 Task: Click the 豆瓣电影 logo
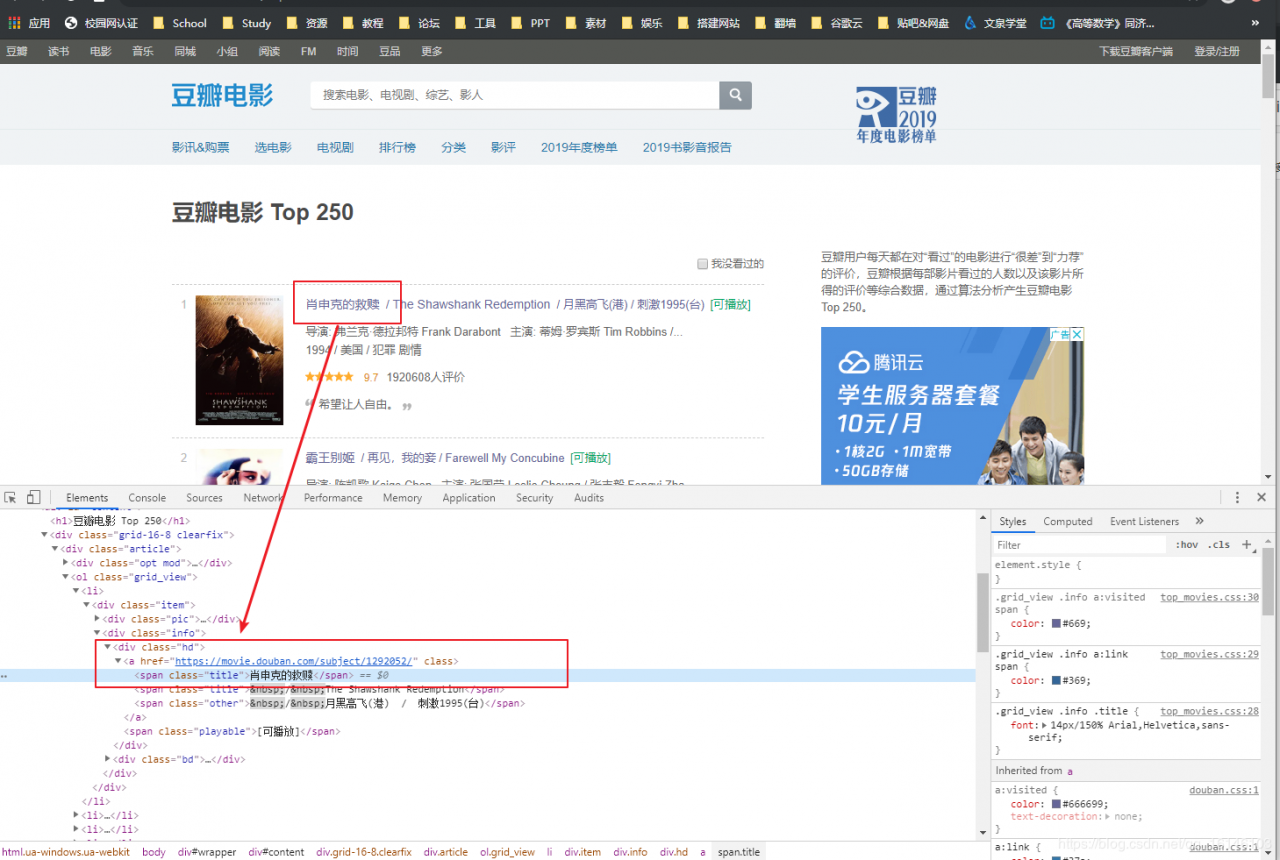point(222,95)
